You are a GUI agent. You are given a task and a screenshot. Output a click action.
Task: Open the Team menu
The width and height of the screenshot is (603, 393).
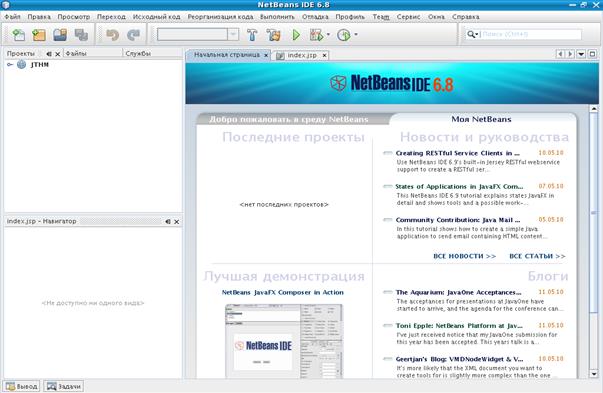381,17
